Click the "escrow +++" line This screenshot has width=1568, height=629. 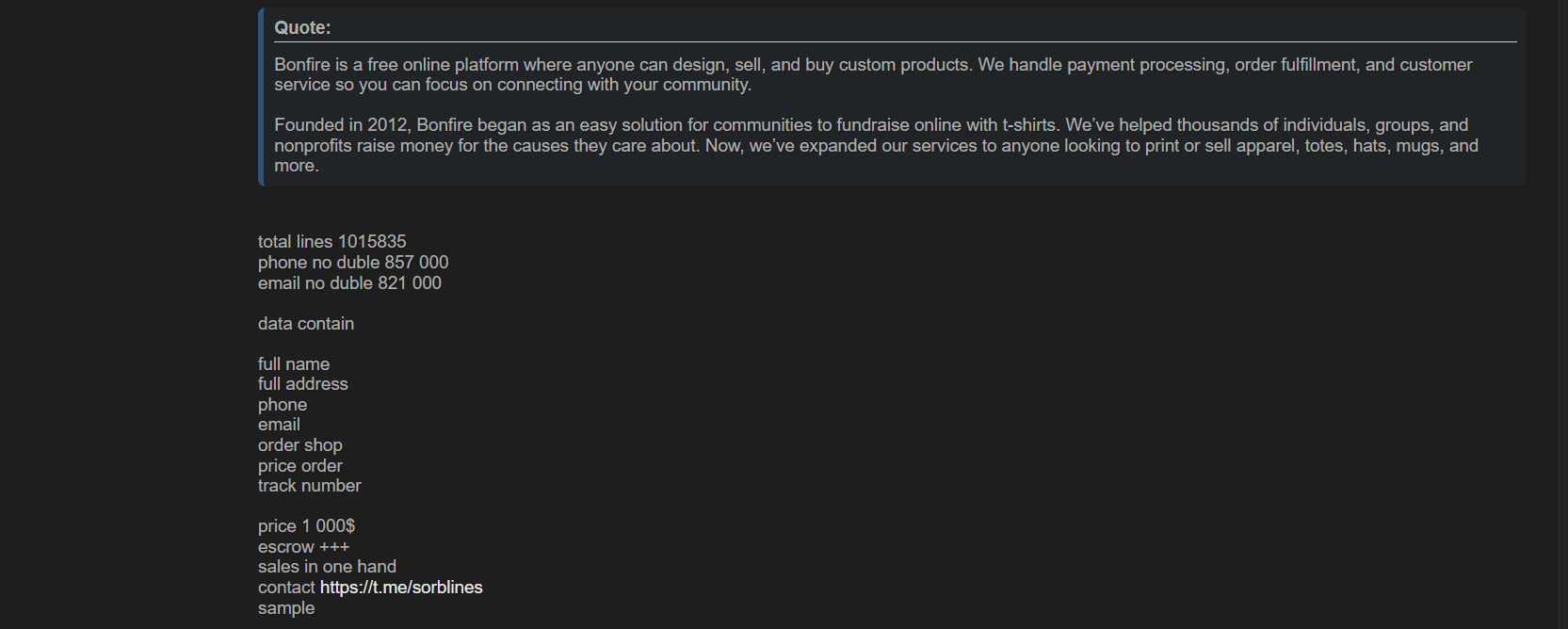coord(303,547)
